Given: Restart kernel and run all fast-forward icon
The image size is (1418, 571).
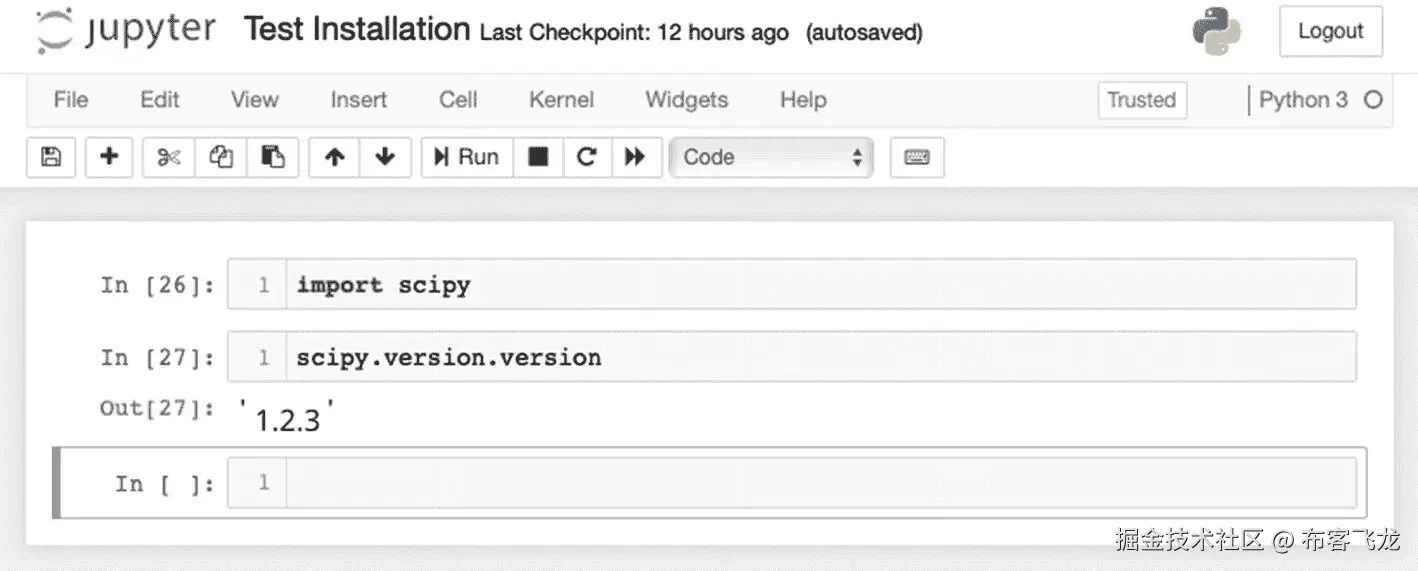Looking at the screenshot, I should point(635,157).
